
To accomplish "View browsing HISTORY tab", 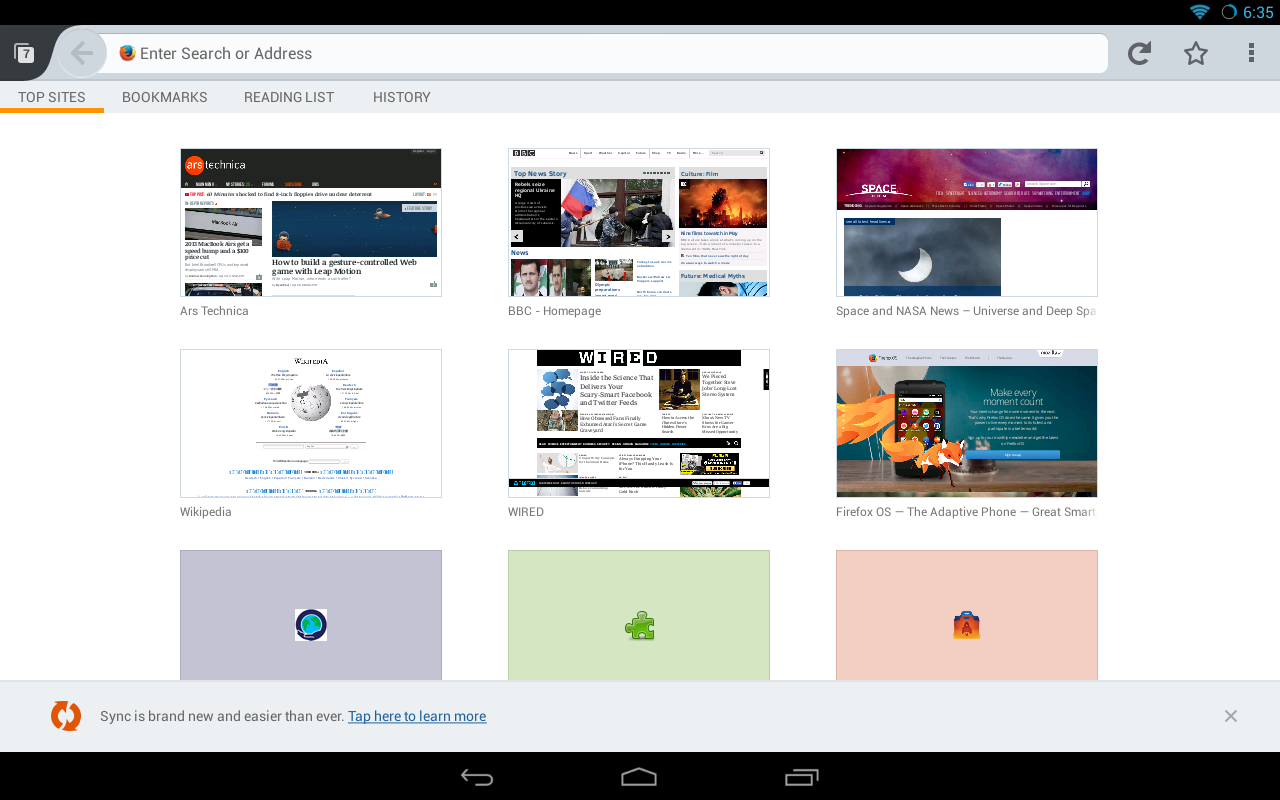I will (401, 97).
